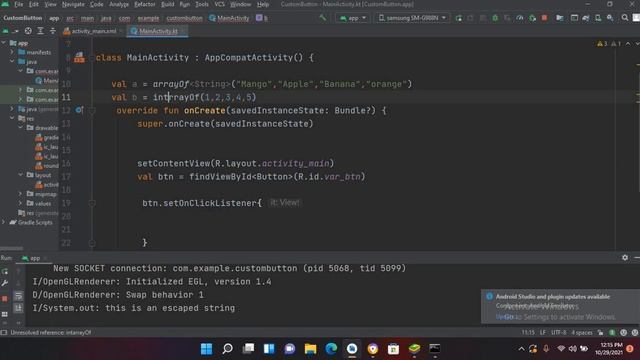Open the Profiler gauge icon
This screenshot has width=640, height=360.
520,18
